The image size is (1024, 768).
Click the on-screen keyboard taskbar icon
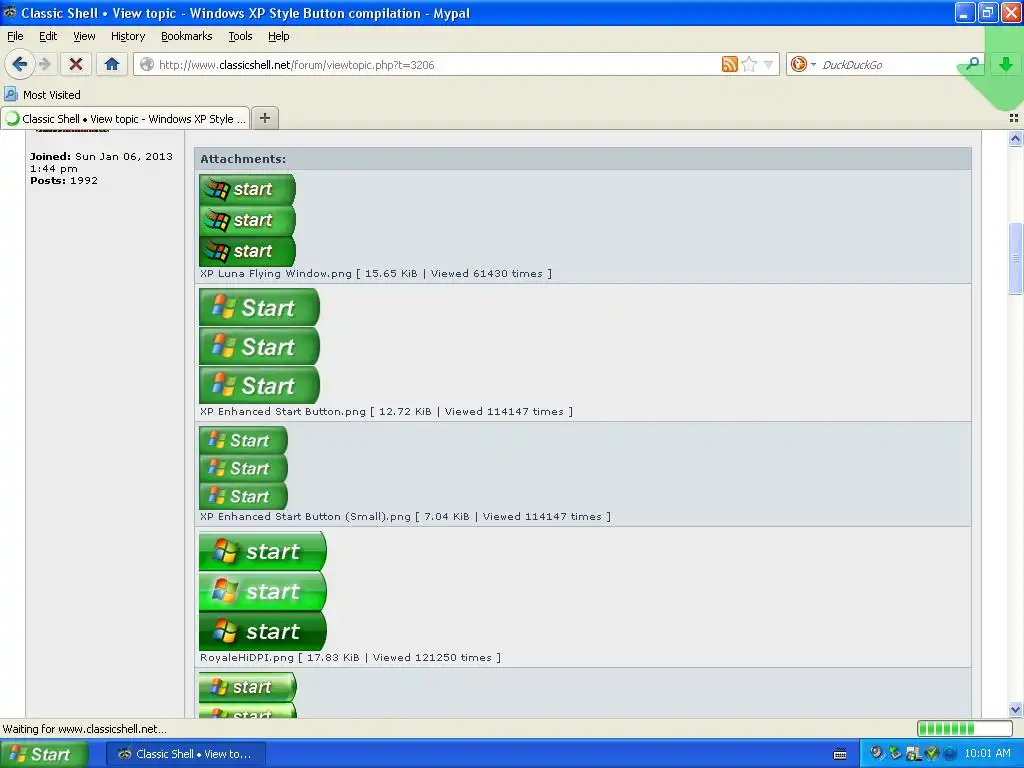(840, 754)
